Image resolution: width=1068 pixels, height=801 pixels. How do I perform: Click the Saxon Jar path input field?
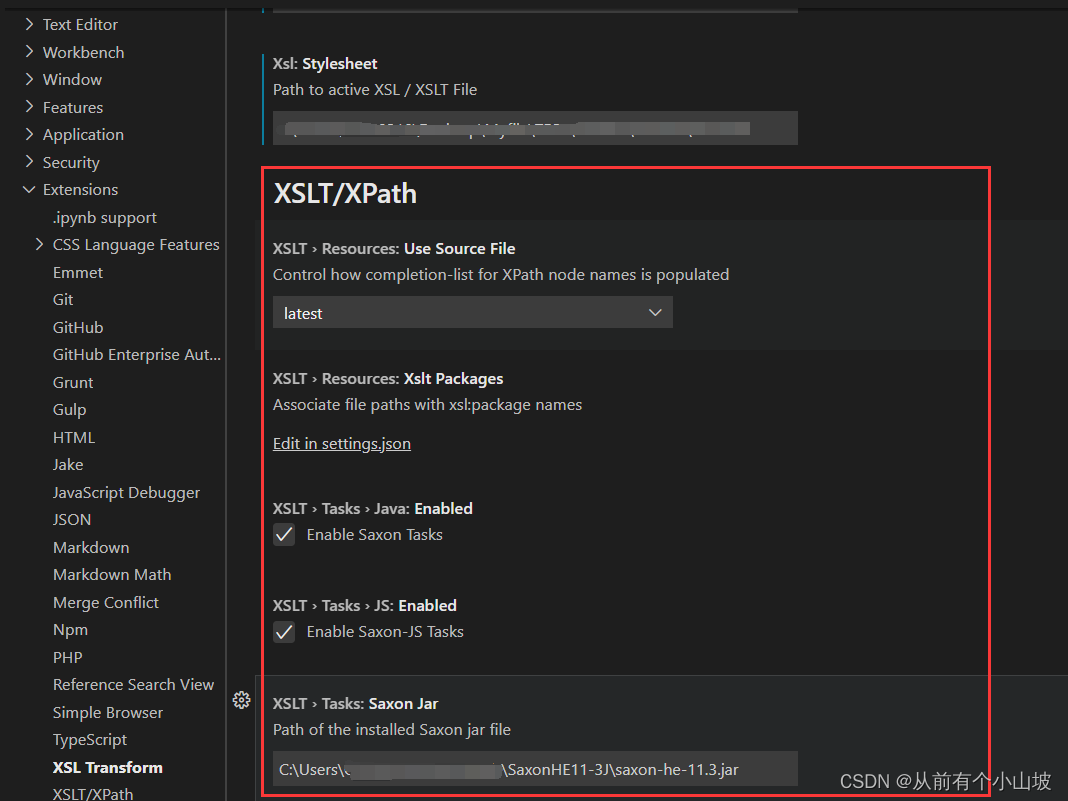535,769
